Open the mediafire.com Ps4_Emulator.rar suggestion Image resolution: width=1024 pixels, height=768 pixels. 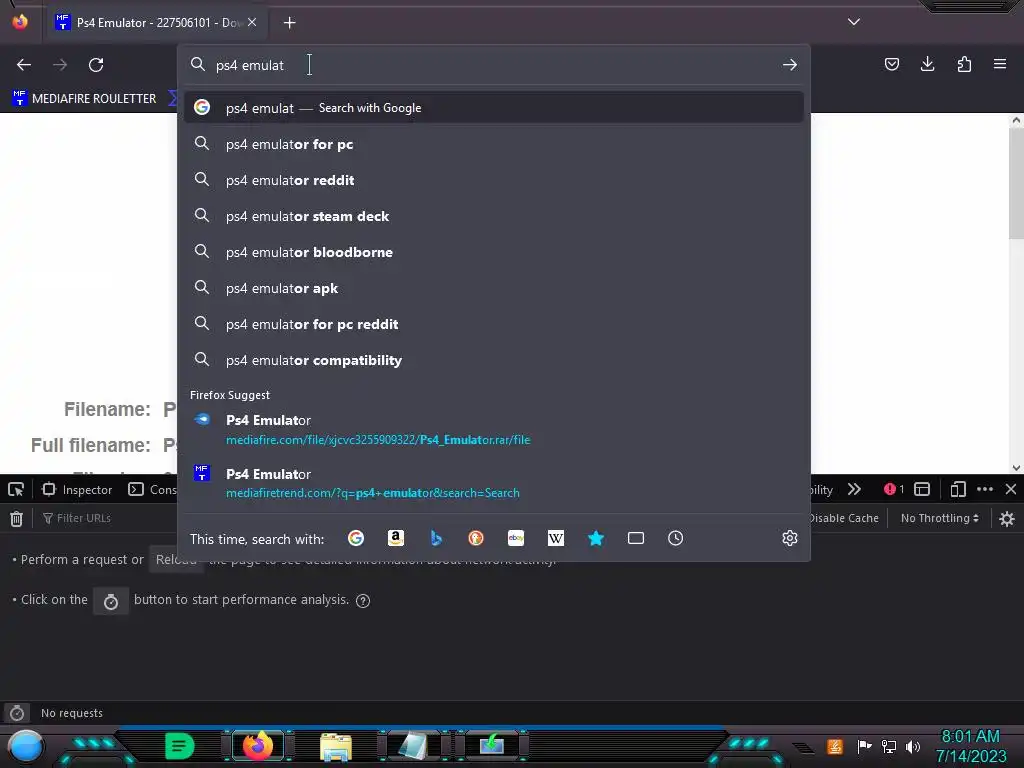coord(493,430)
